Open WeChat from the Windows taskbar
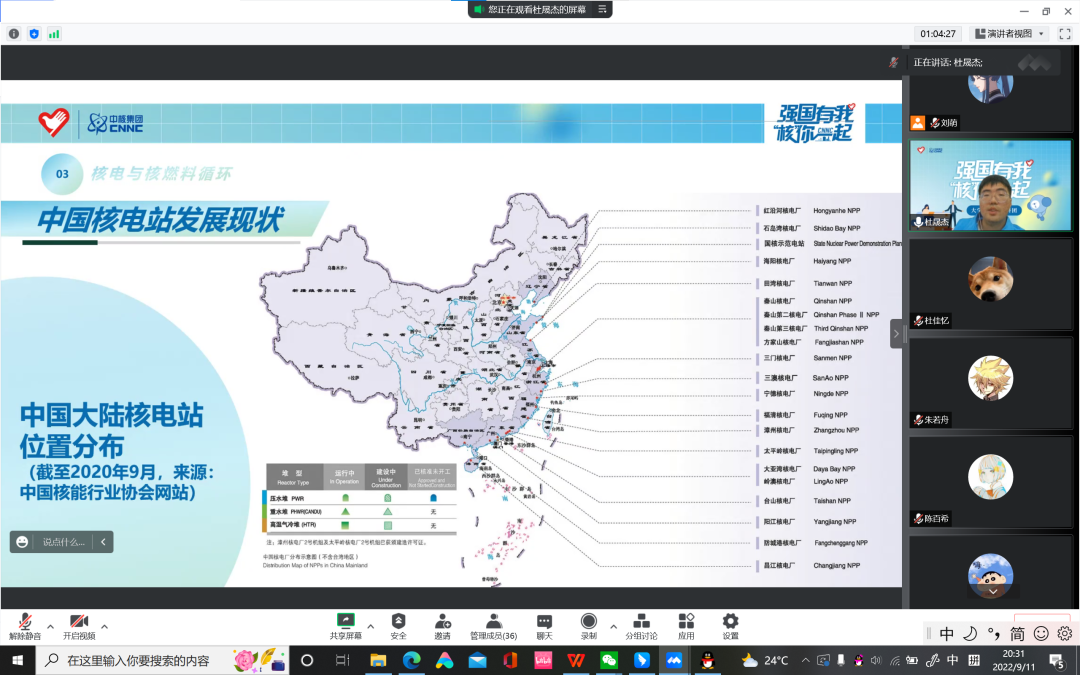The width and height of the screenshot is (1080, 675). tap(608, 660)
